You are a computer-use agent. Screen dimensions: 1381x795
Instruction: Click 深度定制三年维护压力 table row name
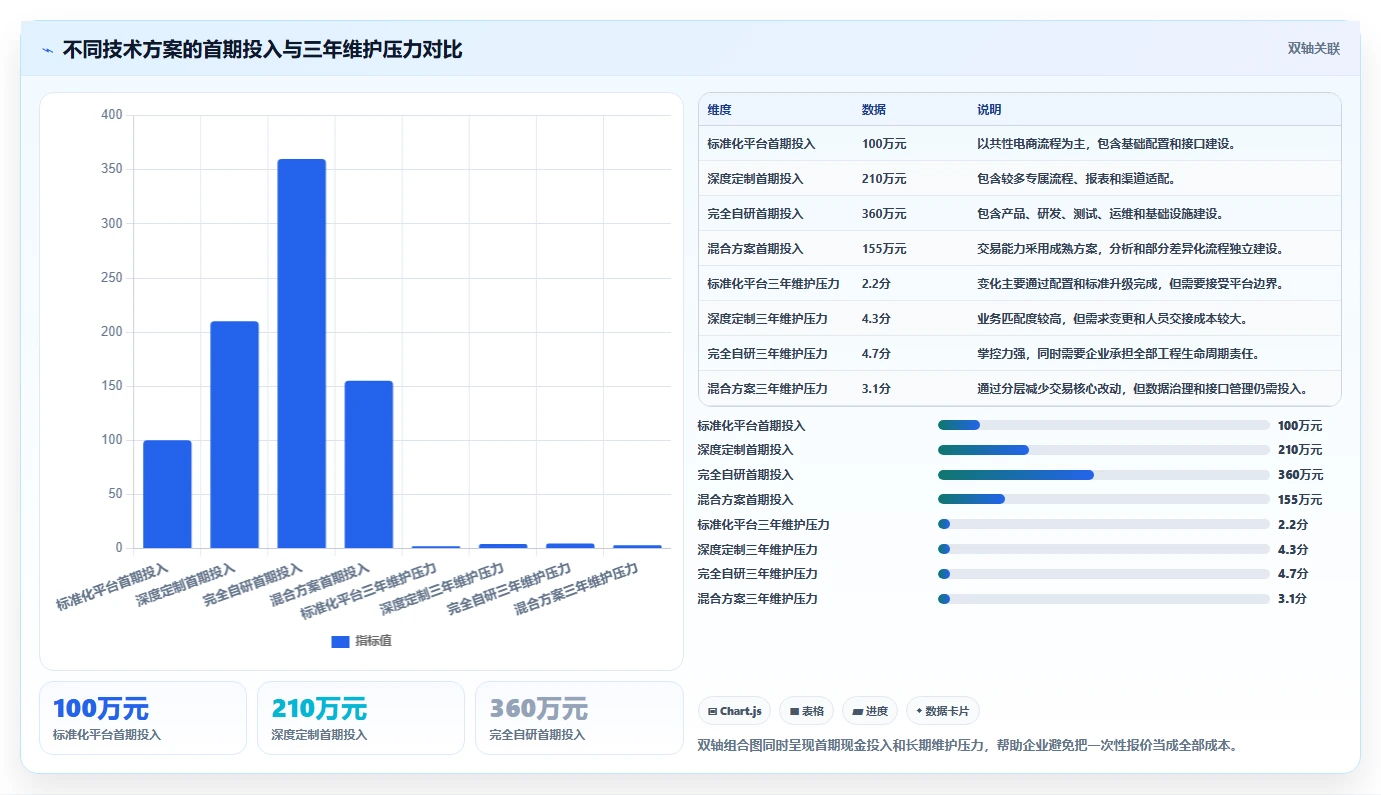point(767,319)
